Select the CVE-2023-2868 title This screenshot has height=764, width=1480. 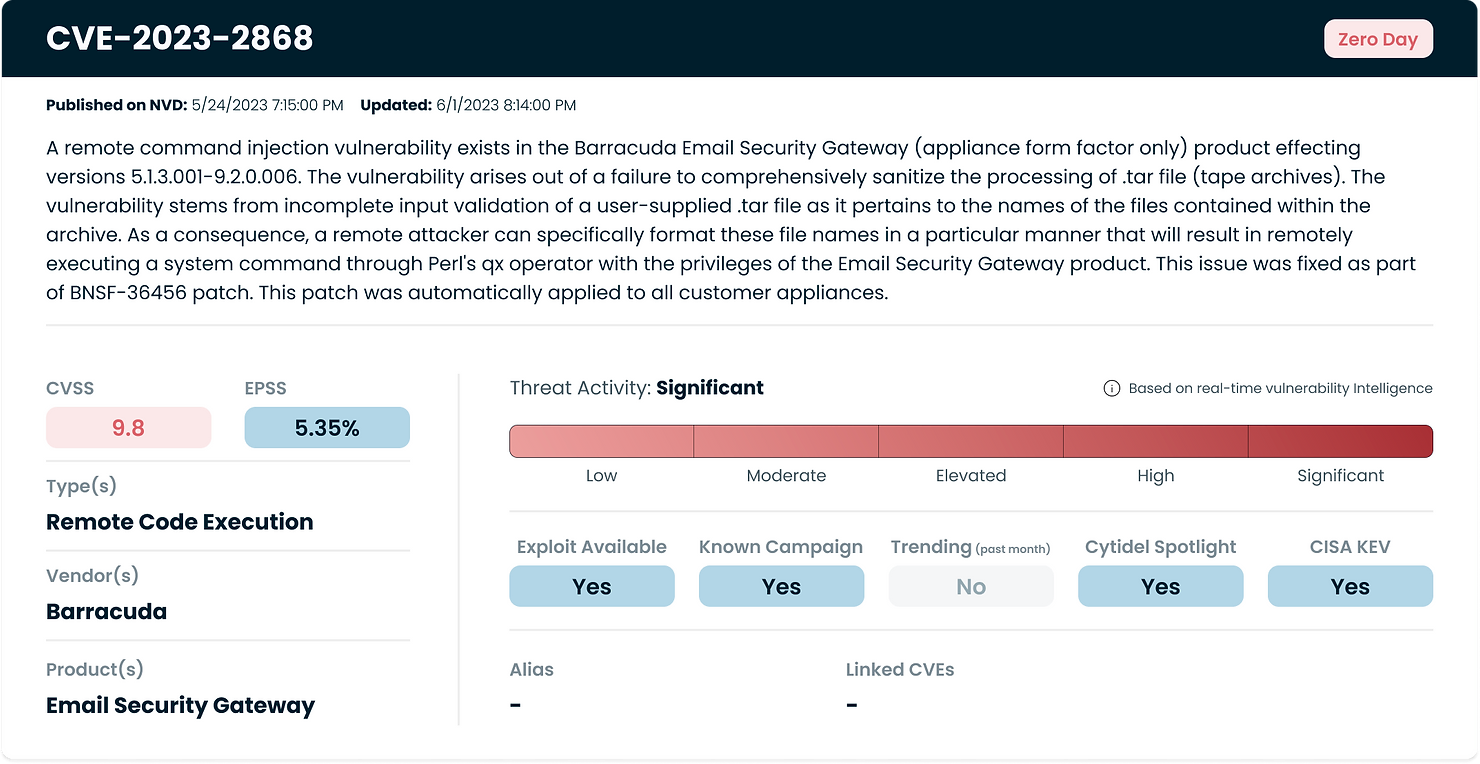click(x=180, y=38)
